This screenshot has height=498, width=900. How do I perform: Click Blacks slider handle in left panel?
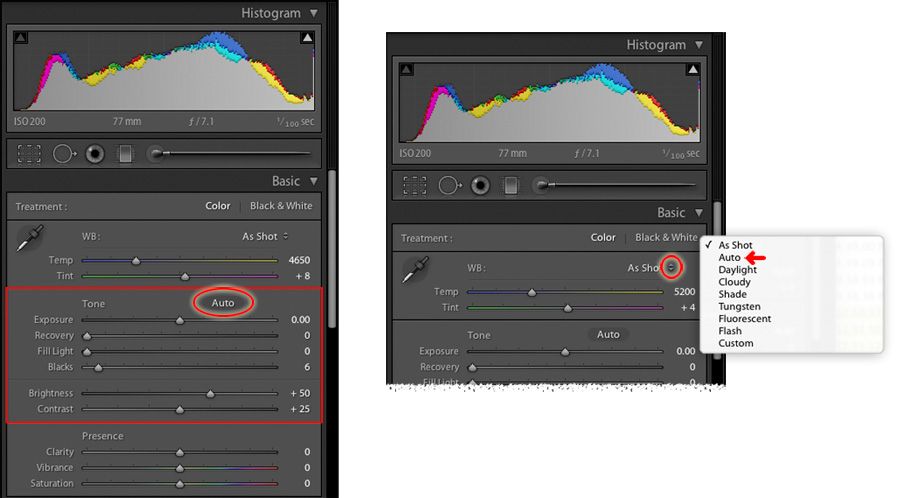point(98,367)
